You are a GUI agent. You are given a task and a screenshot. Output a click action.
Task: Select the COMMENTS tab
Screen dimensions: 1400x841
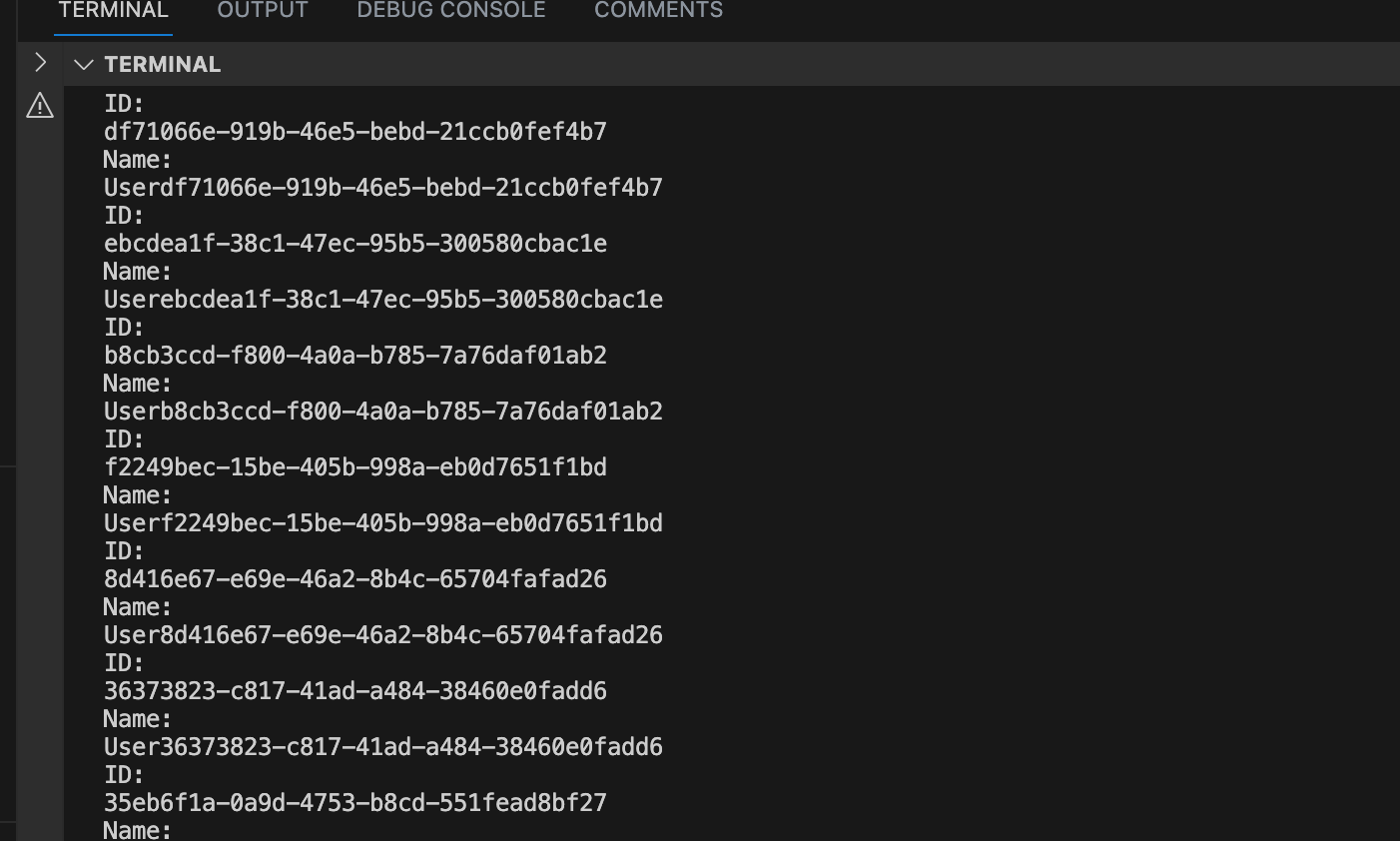click(658, 10)
